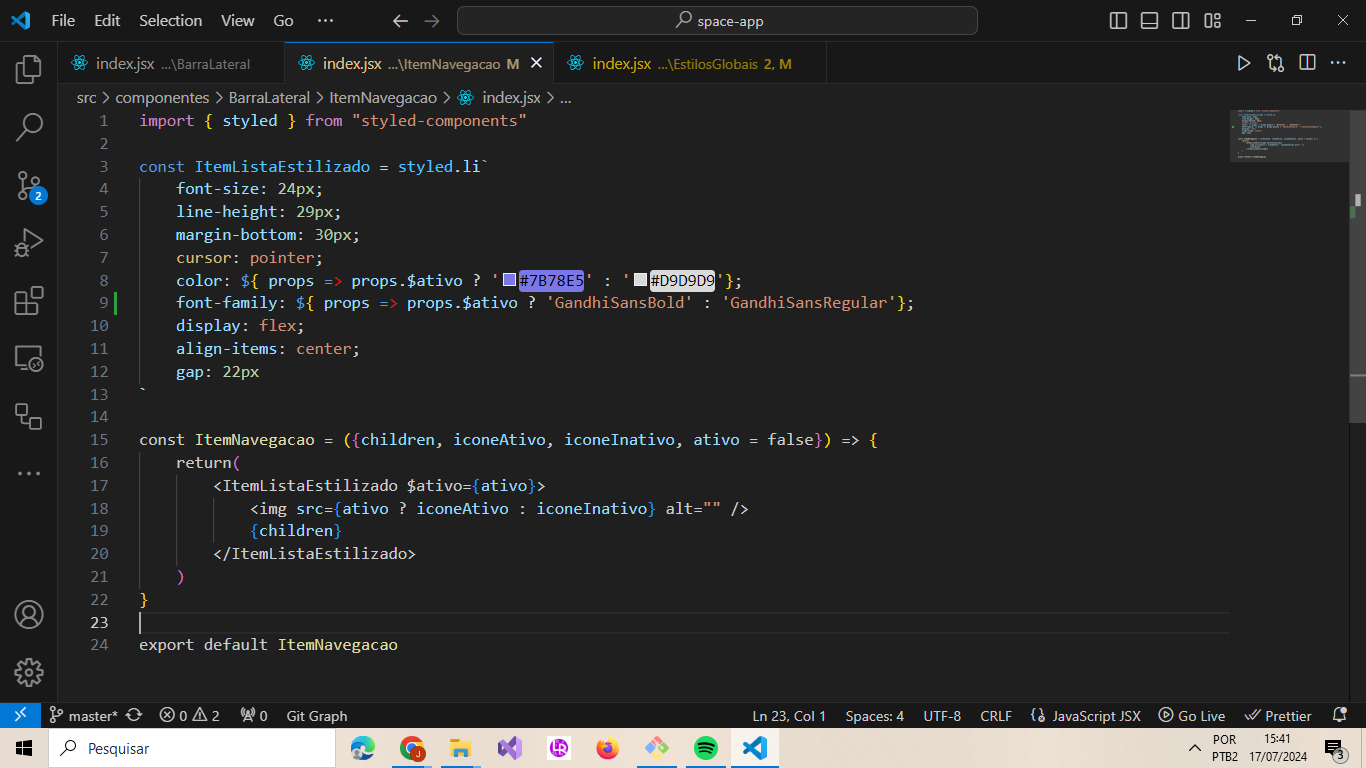Customize layout icon in title bar
1366x768 pixels.
[x=1213, y=20]
